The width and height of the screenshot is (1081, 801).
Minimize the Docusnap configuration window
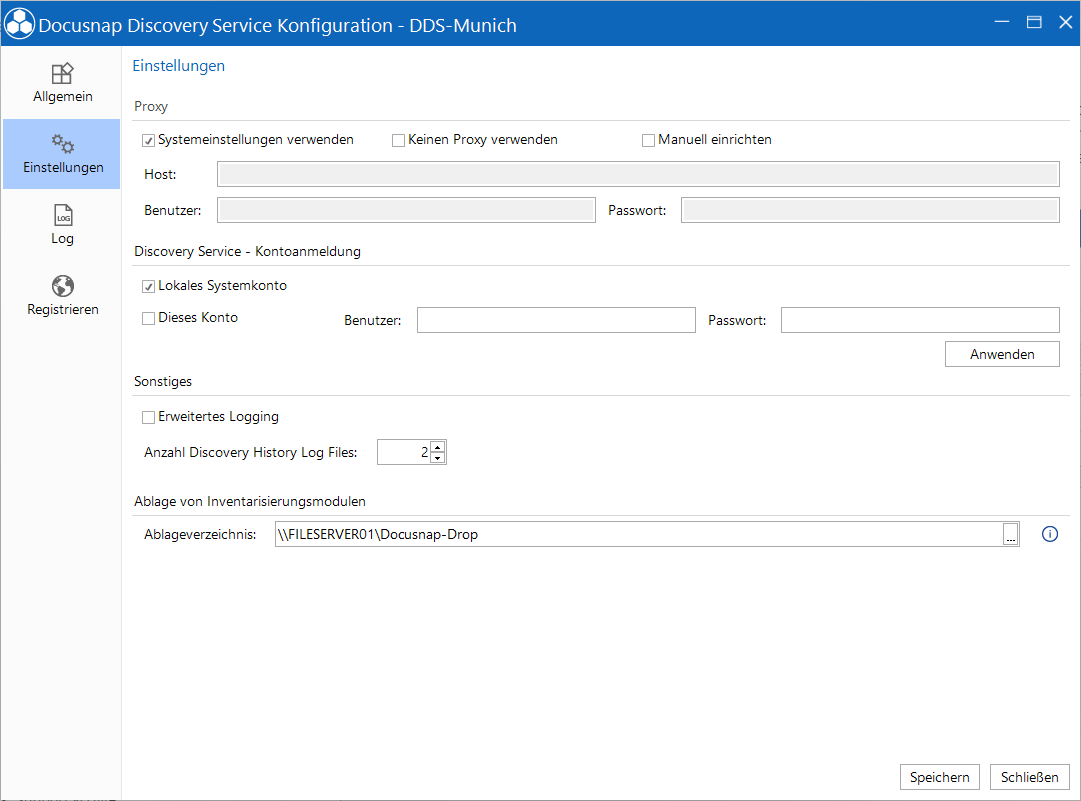tap(1002, 22)
